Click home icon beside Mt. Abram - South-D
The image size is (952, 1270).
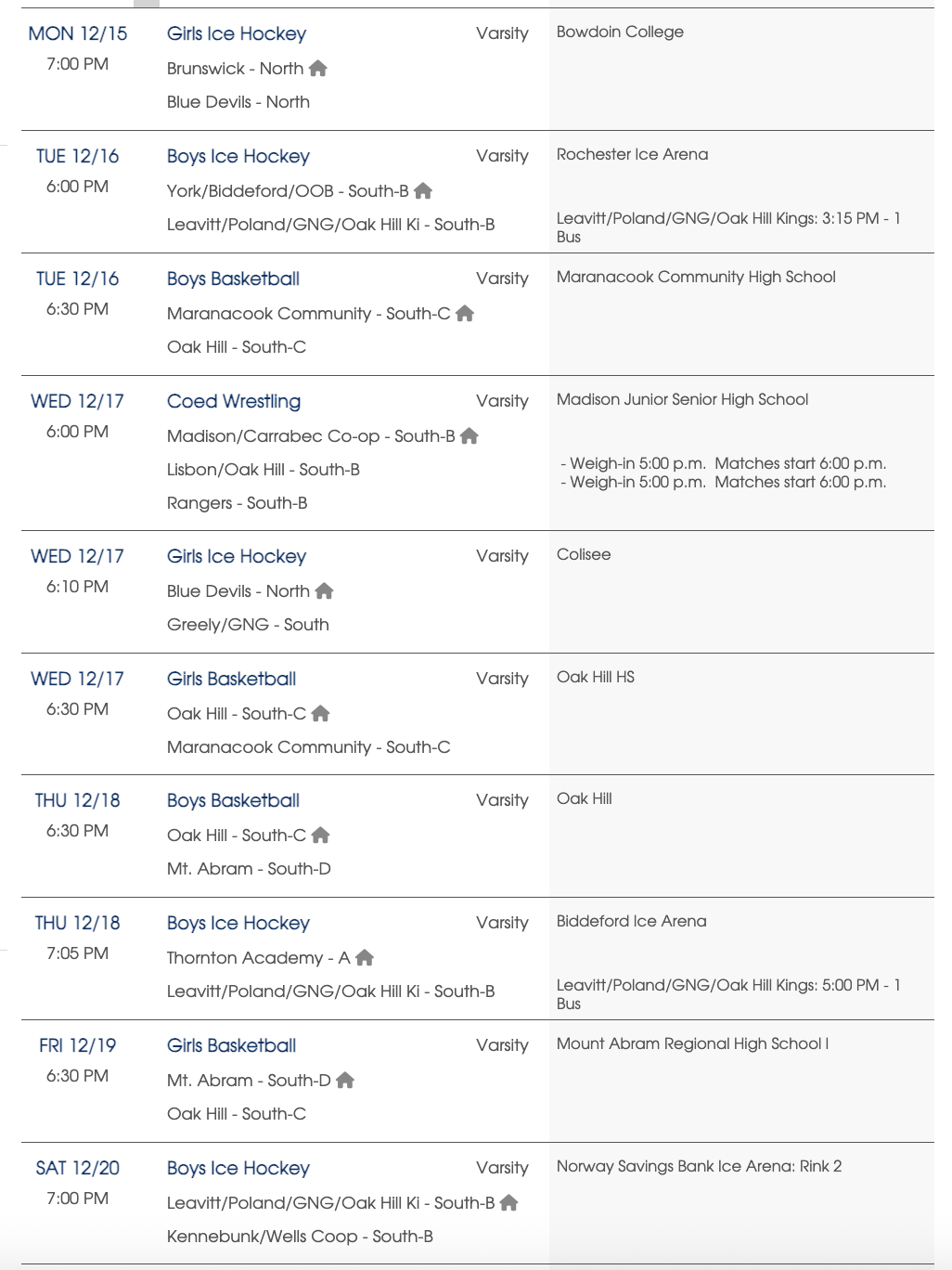(345, 1081)
